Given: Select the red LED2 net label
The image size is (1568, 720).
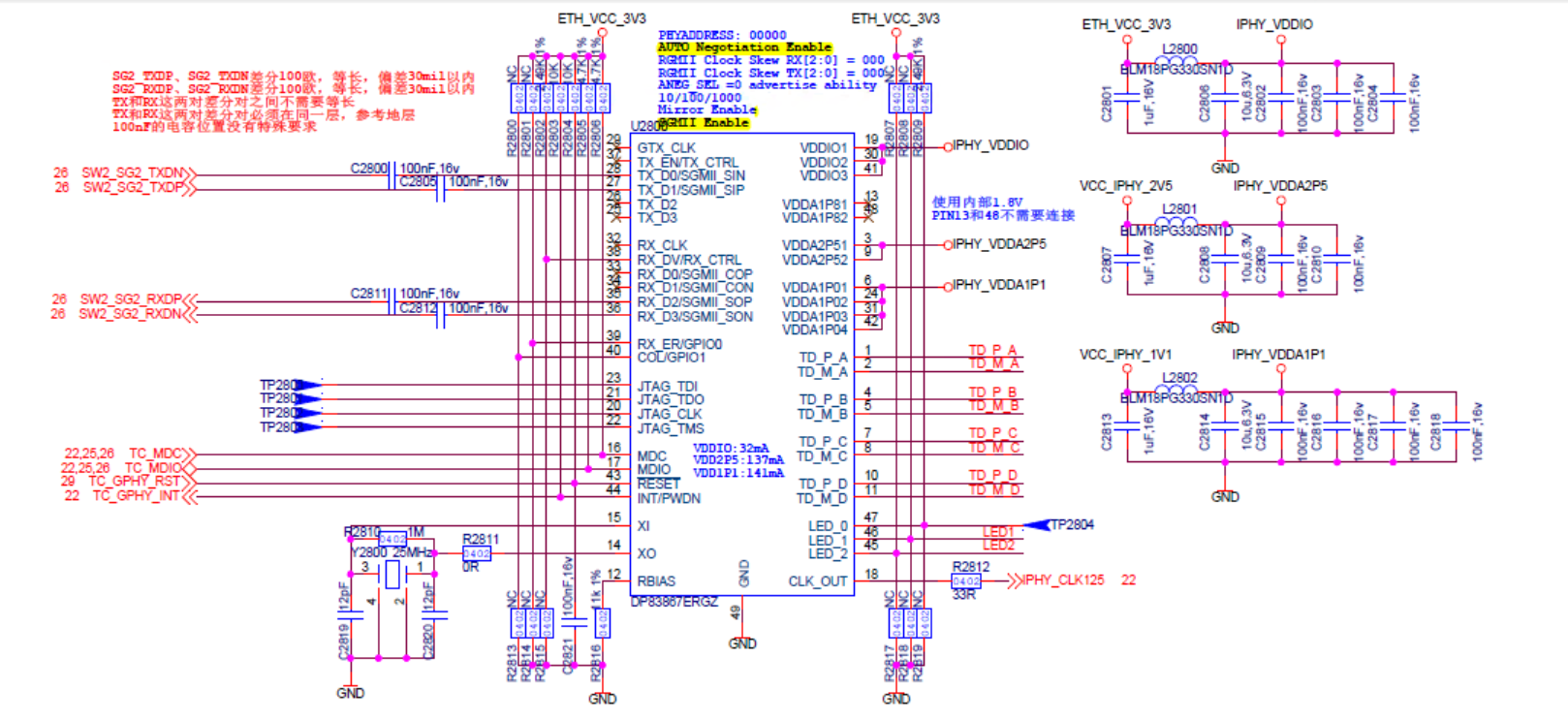Looking at the screenshot, I should 998,546.
